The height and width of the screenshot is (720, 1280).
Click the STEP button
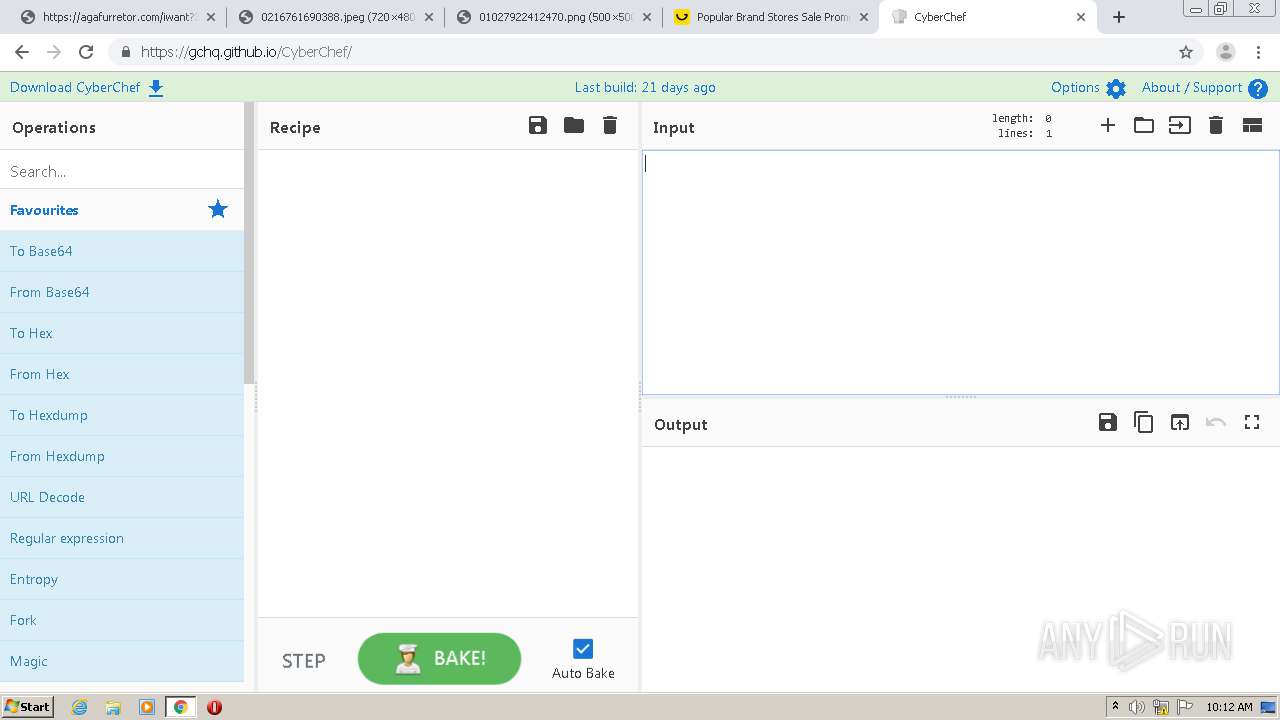tap(304, 660)
